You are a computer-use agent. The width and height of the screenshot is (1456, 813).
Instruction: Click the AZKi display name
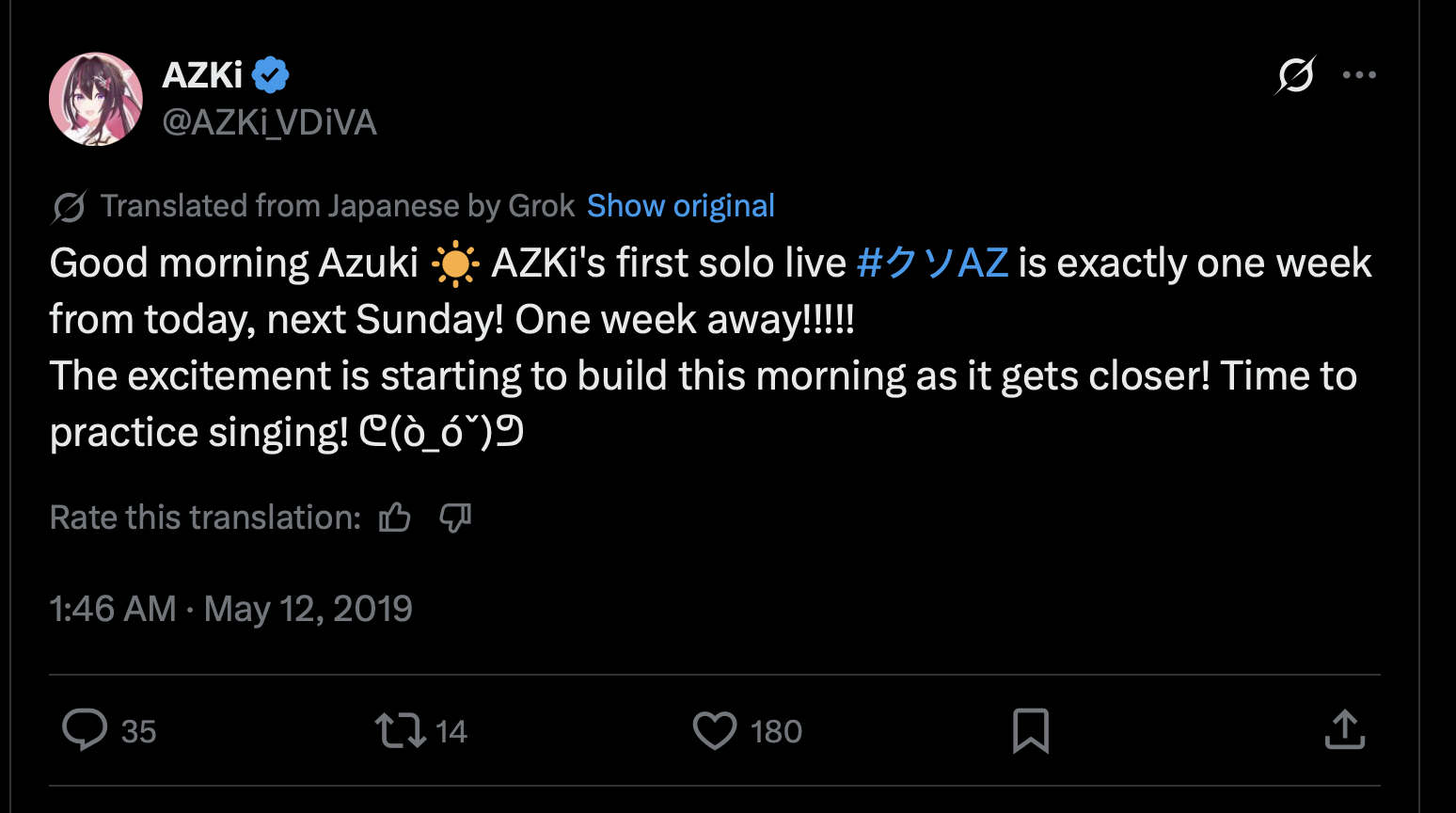click(x=202, y=75)
